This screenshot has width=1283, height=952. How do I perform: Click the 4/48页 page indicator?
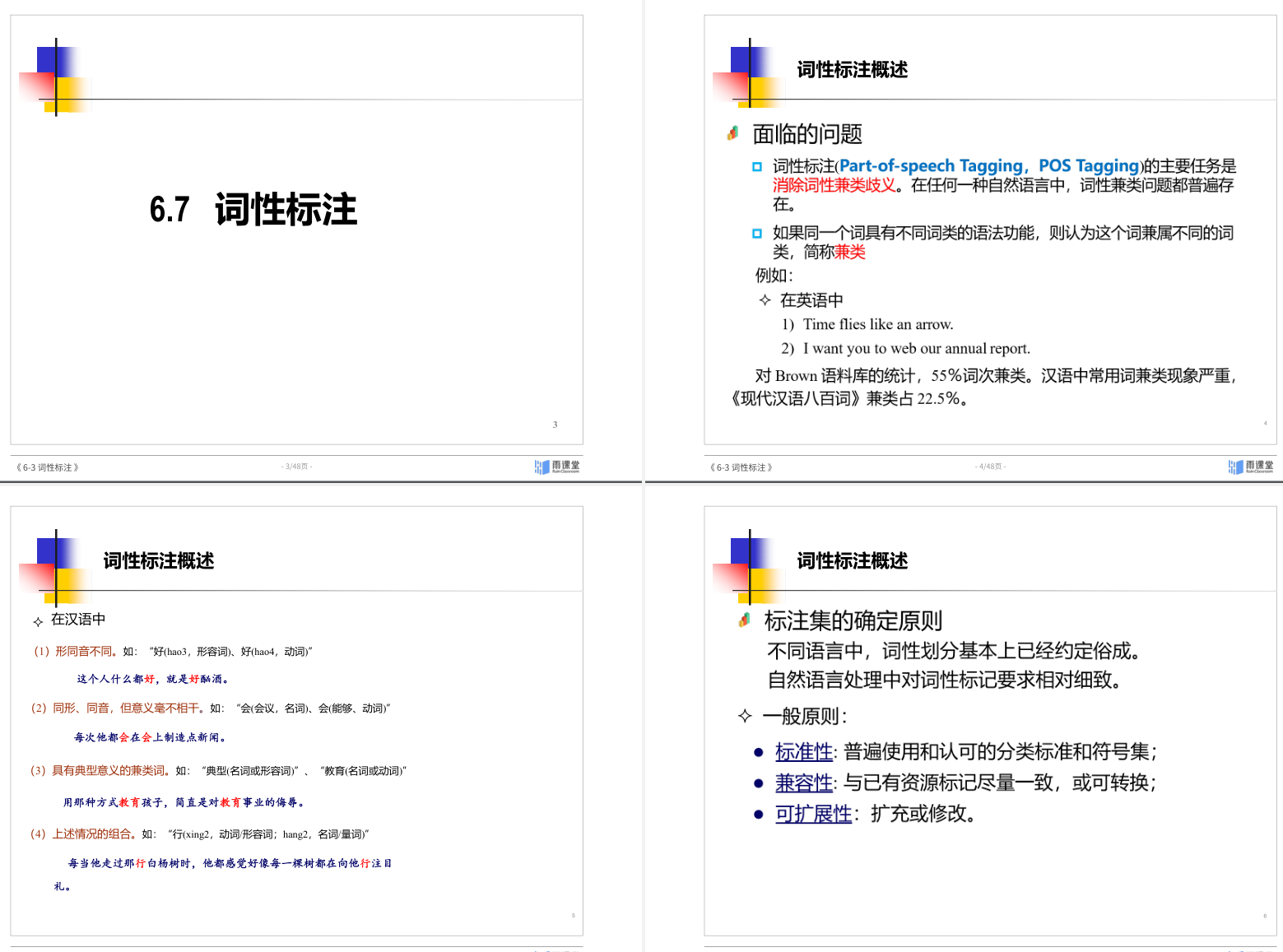pos(990,467)
